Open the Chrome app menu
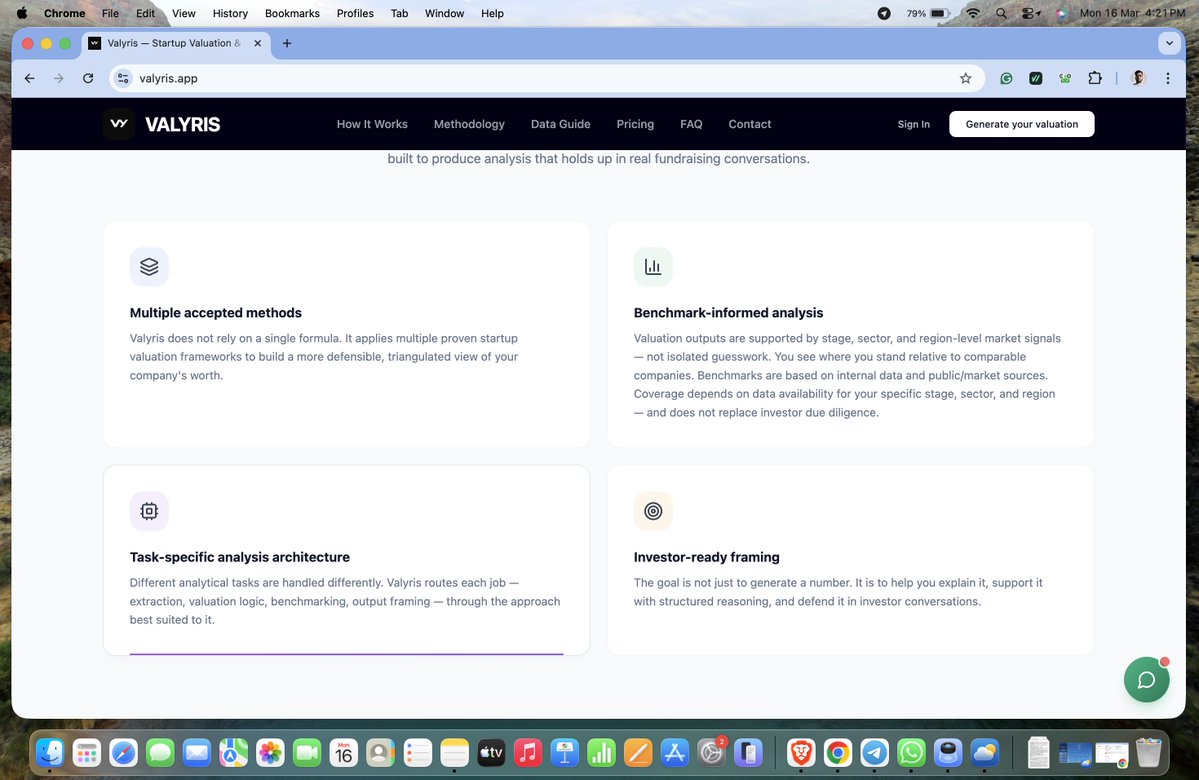This screenshot has width=1199, height=780. pos(64,13)
